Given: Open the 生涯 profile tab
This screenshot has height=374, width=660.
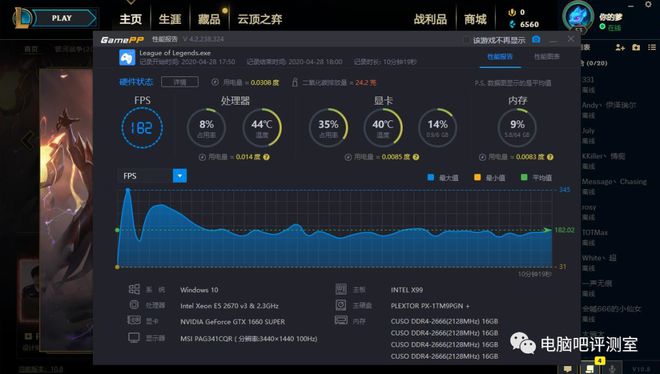Looking at the screenshot, I should pyautogui.click(x=170, y=19).
